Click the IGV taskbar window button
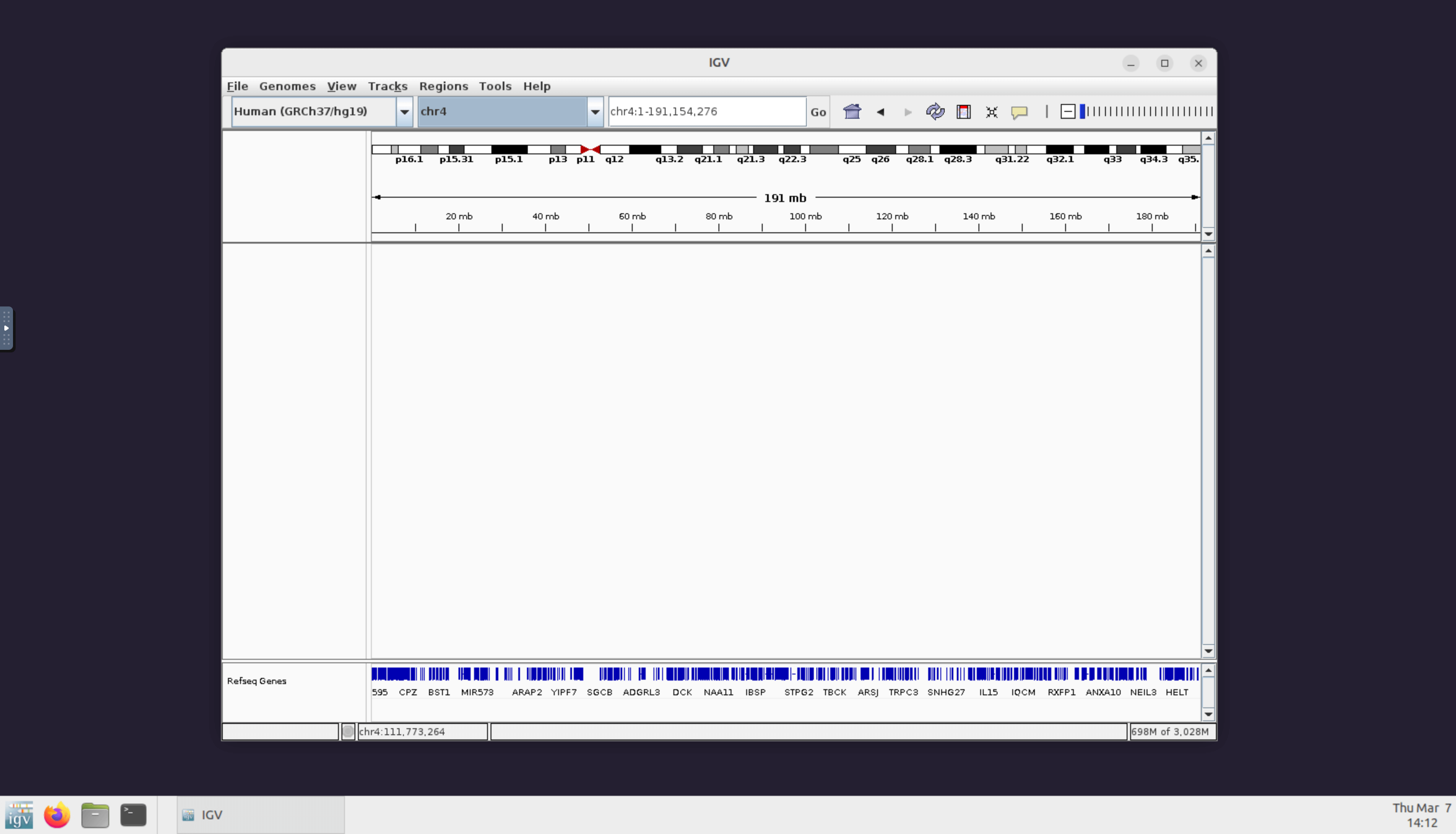The image size is (1456, 834). (260, 814)
